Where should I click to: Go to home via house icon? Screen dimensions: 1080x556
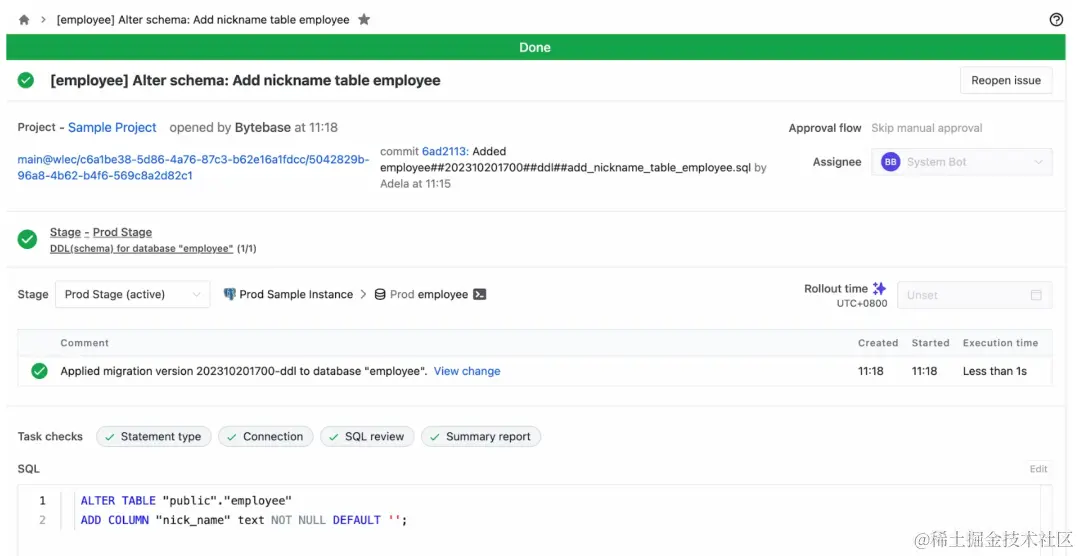tap(24, 20)
